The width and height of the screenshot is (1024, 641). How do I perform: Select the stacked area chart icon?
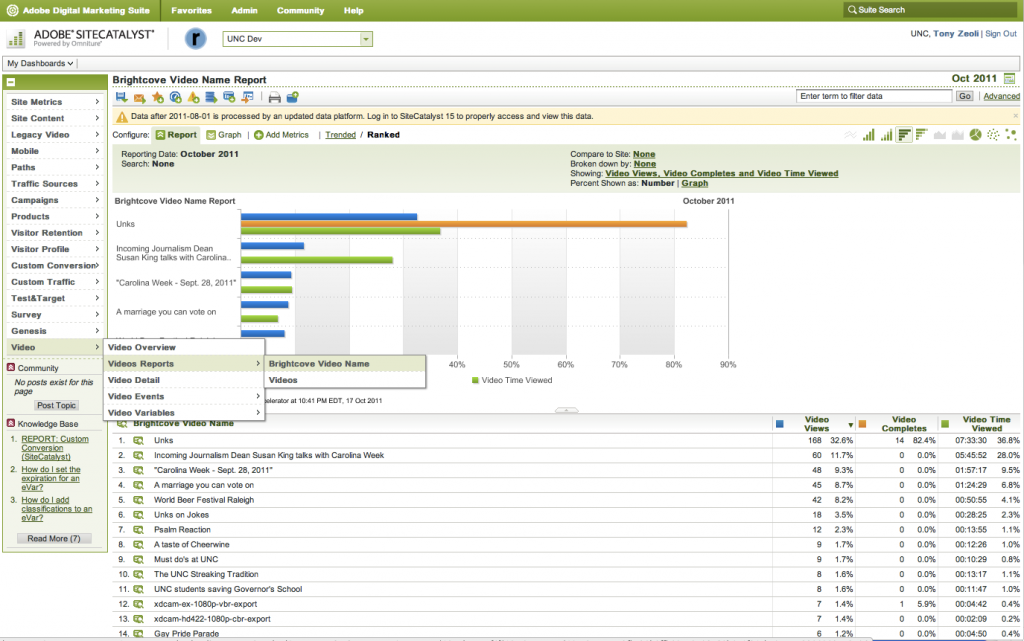click(x=957, y=134)
